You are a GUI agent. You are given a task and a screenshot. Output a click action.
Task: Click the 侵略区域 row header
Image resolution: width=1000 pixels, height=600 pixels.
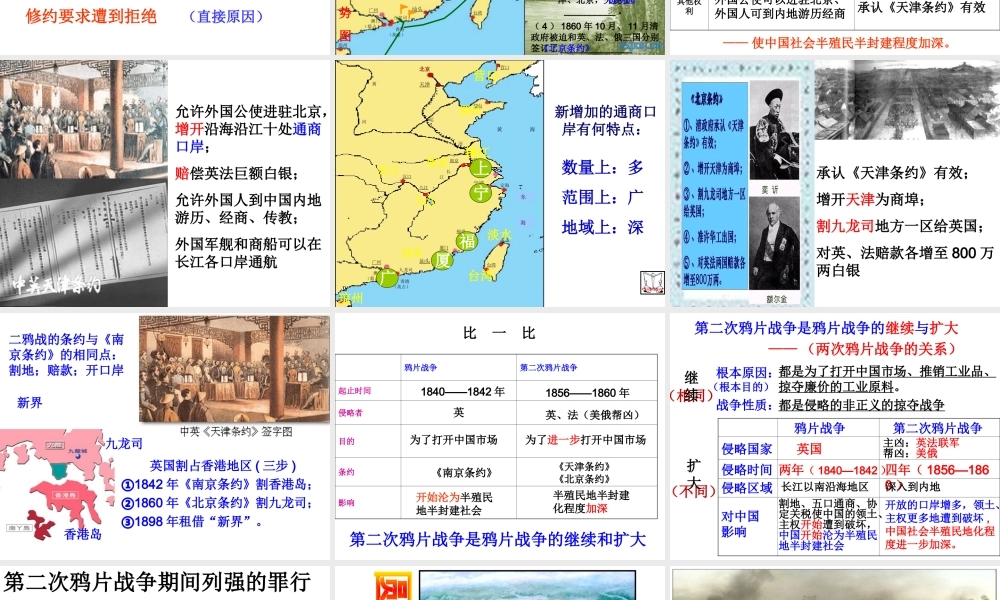click(746, 488)
